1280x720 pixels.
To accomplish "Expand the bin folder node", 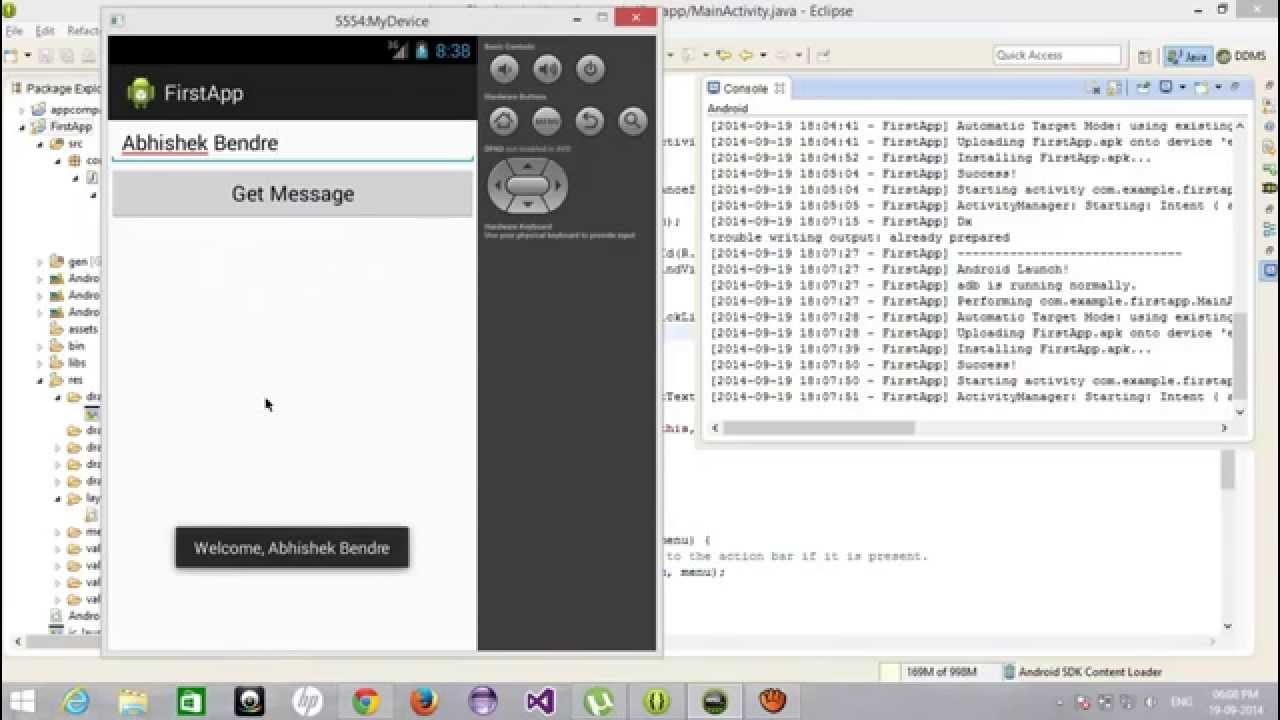I will pyautogui.click(x=41, y=346).
